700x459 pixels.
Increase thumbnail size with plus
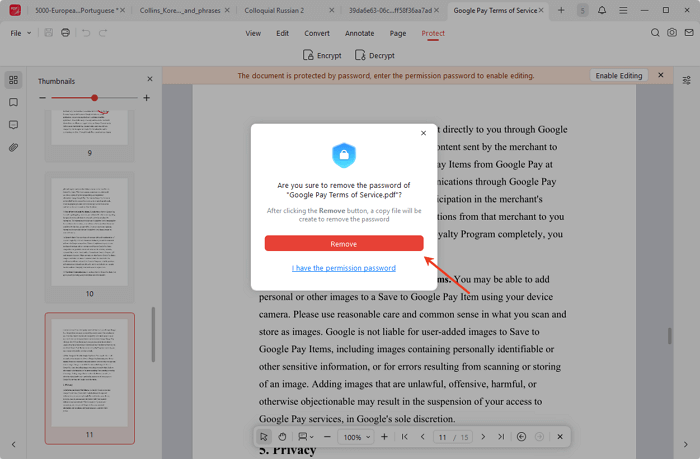pos(146,97)
